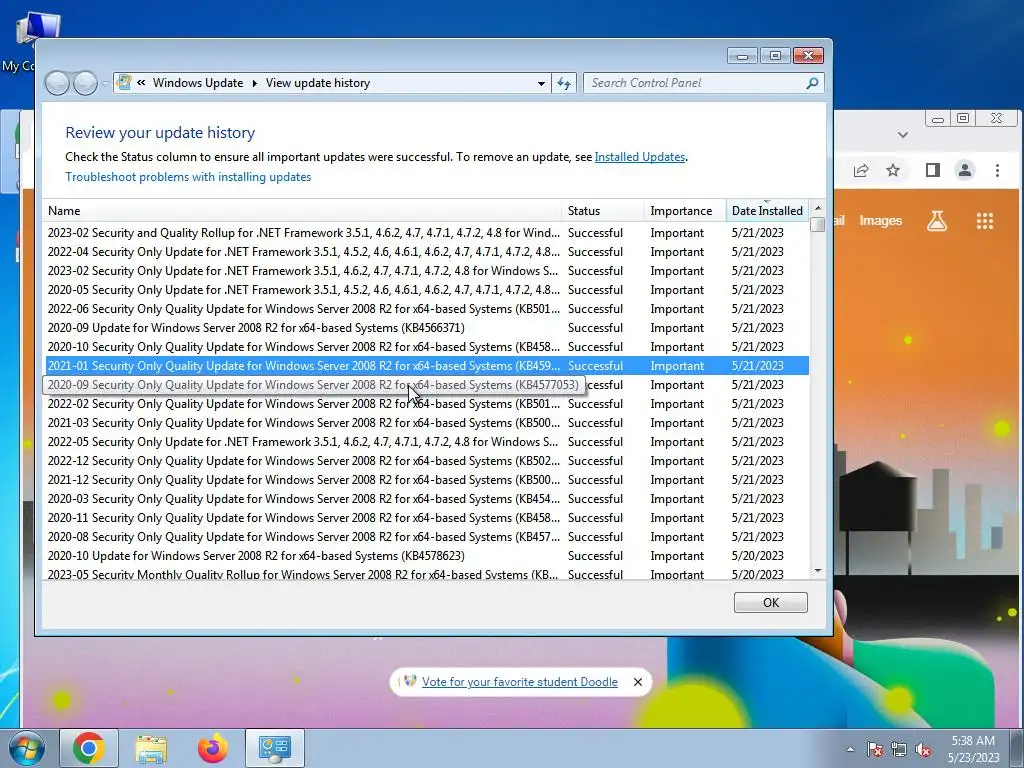
Task: Click the OK button
Action: click(771, 602)
